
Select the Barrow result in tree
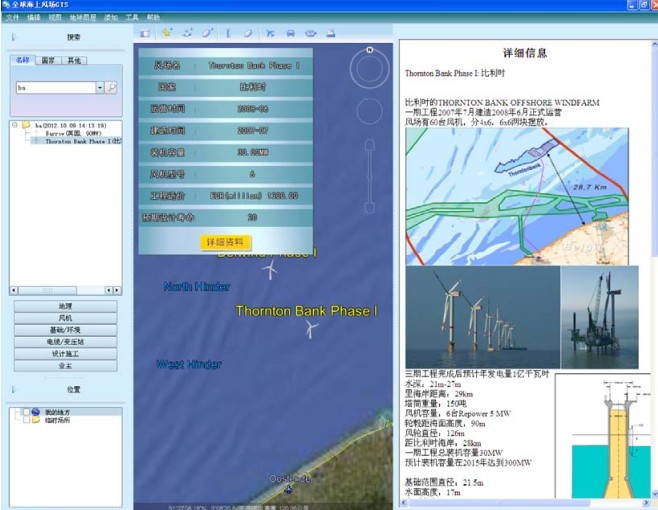(73, 133)
